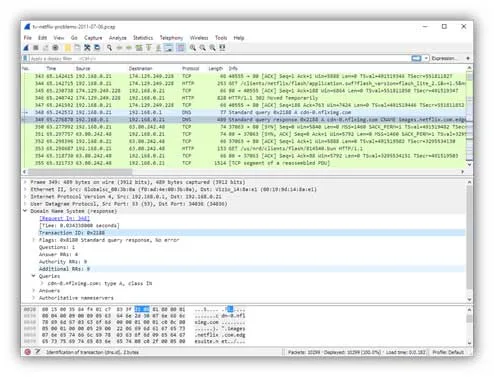Reload this capture file

point(97,48)
